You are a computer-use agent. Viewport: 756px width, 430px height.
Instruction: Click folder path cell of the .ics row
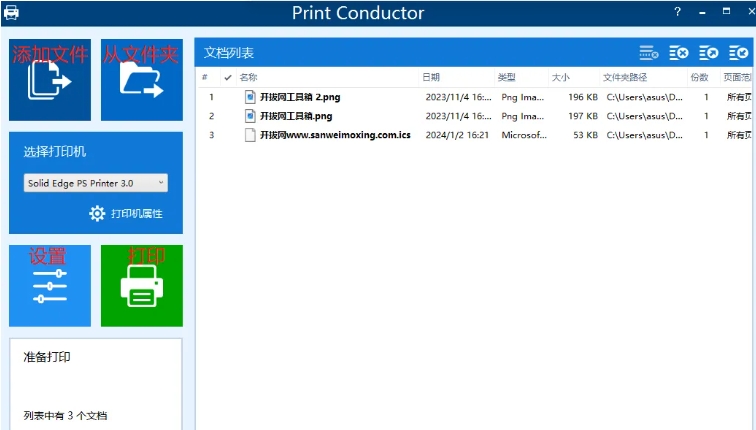(644, 135)
